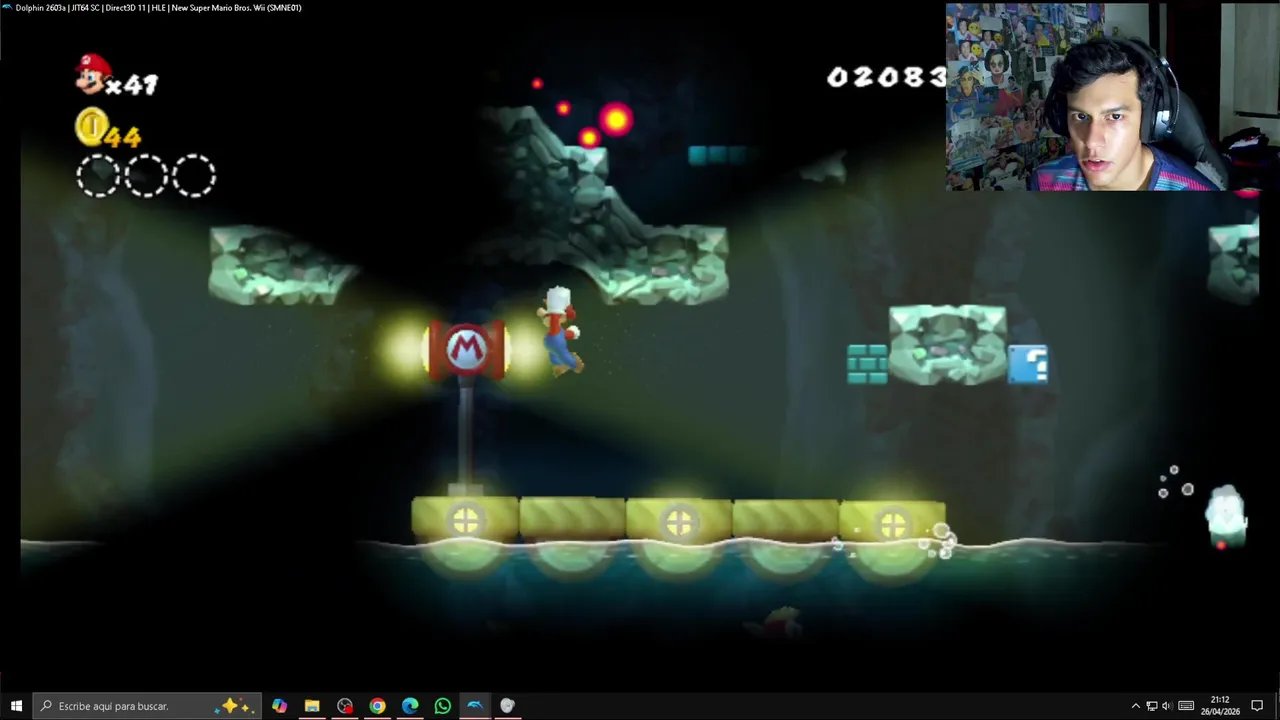
Task: Open the volume control tray icon
Action: 1166,706
